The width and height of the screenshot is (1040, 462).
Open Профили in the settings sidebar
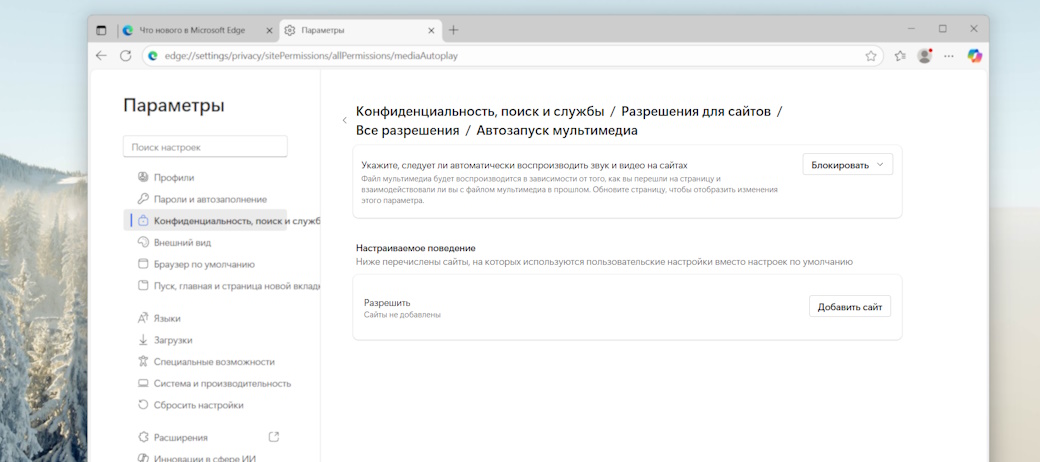(x=173, y=177)
